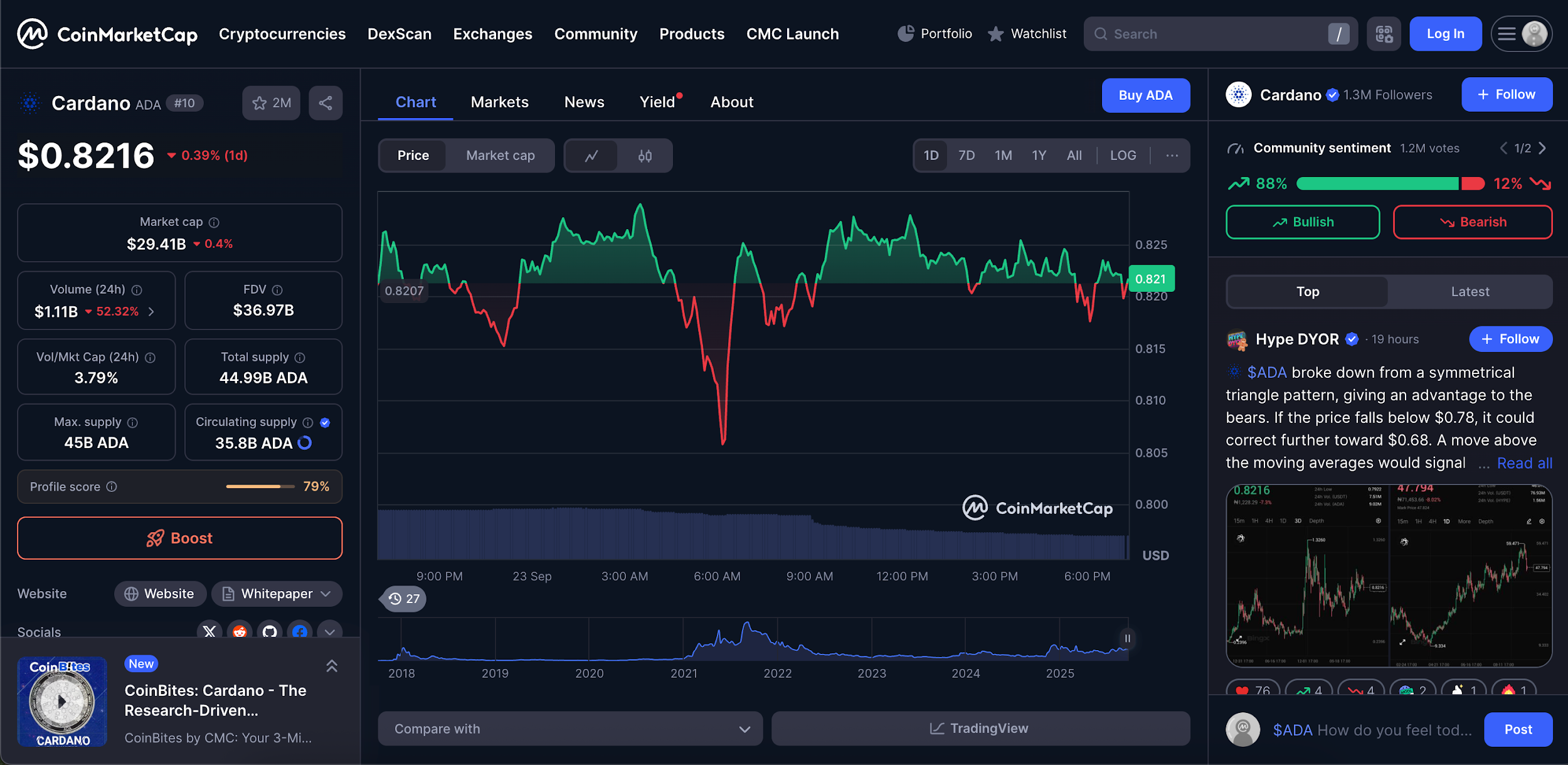Open the X (Twitter) social link icon
Image resolution: width=1568 pixels, height=765 pixels.
point(209,631)
